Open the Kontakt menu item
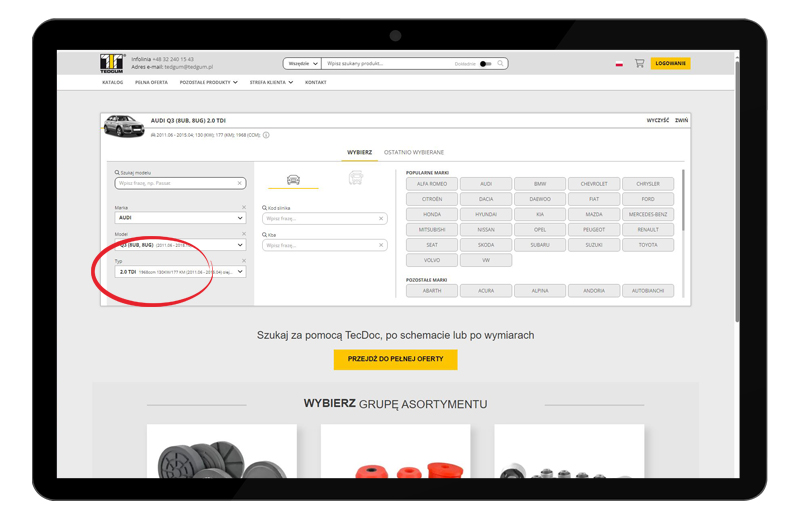 (316, 82)
